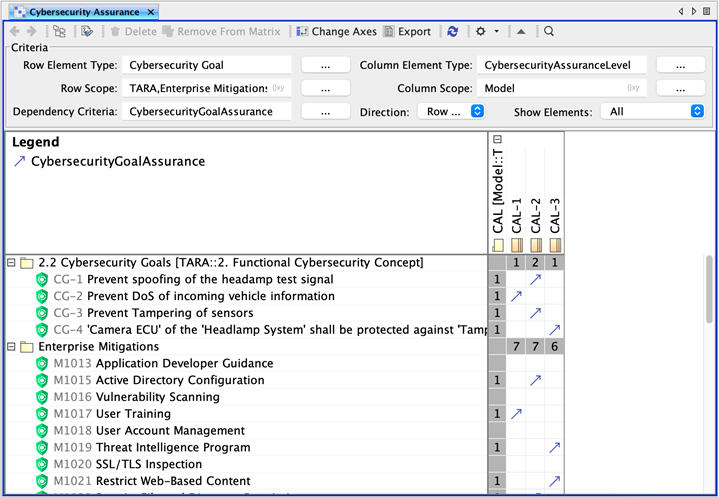Screen dimensions: 719x497
Task: Click the Dependency Criteria field
Action: (206, 111)
